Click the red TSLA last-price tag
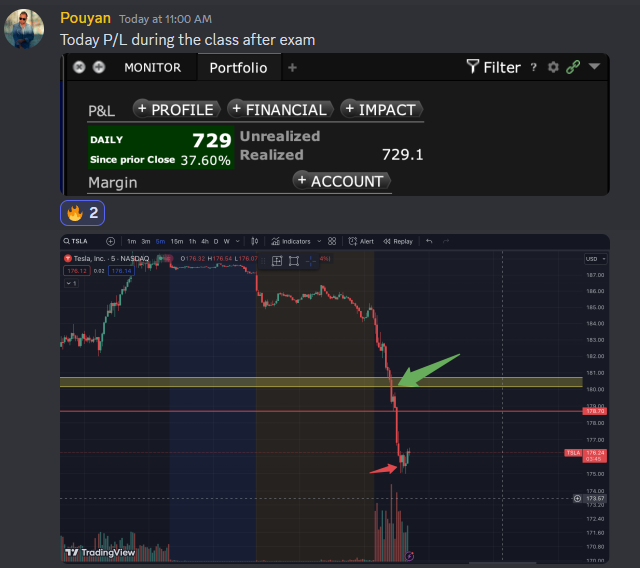 pos(573,453)
